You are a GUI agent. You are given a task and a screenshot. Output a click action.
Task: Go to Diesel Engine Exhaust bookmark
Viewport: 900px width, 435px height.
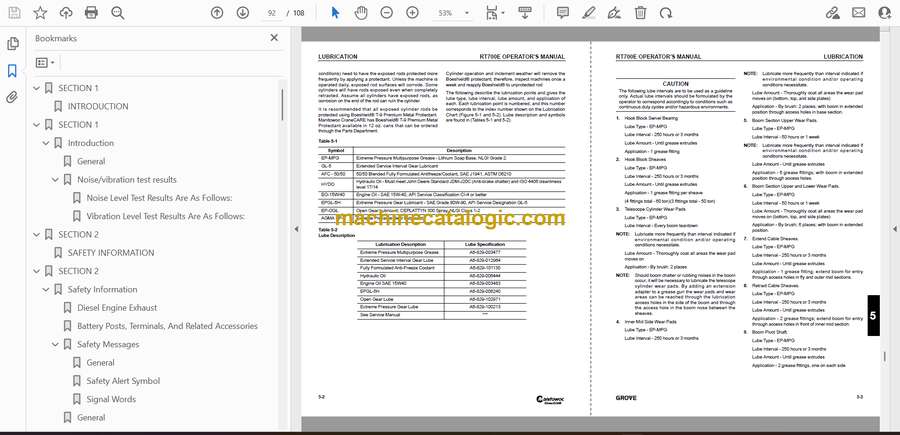(x=117, y=308)
